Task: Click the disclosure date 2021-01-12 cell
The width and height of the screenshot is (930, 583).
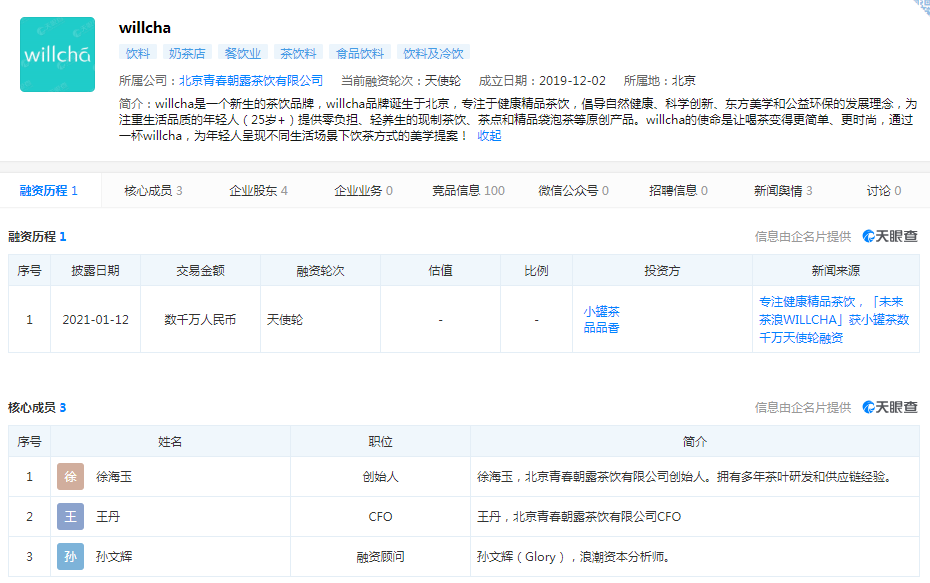Action: click(95, 320)
